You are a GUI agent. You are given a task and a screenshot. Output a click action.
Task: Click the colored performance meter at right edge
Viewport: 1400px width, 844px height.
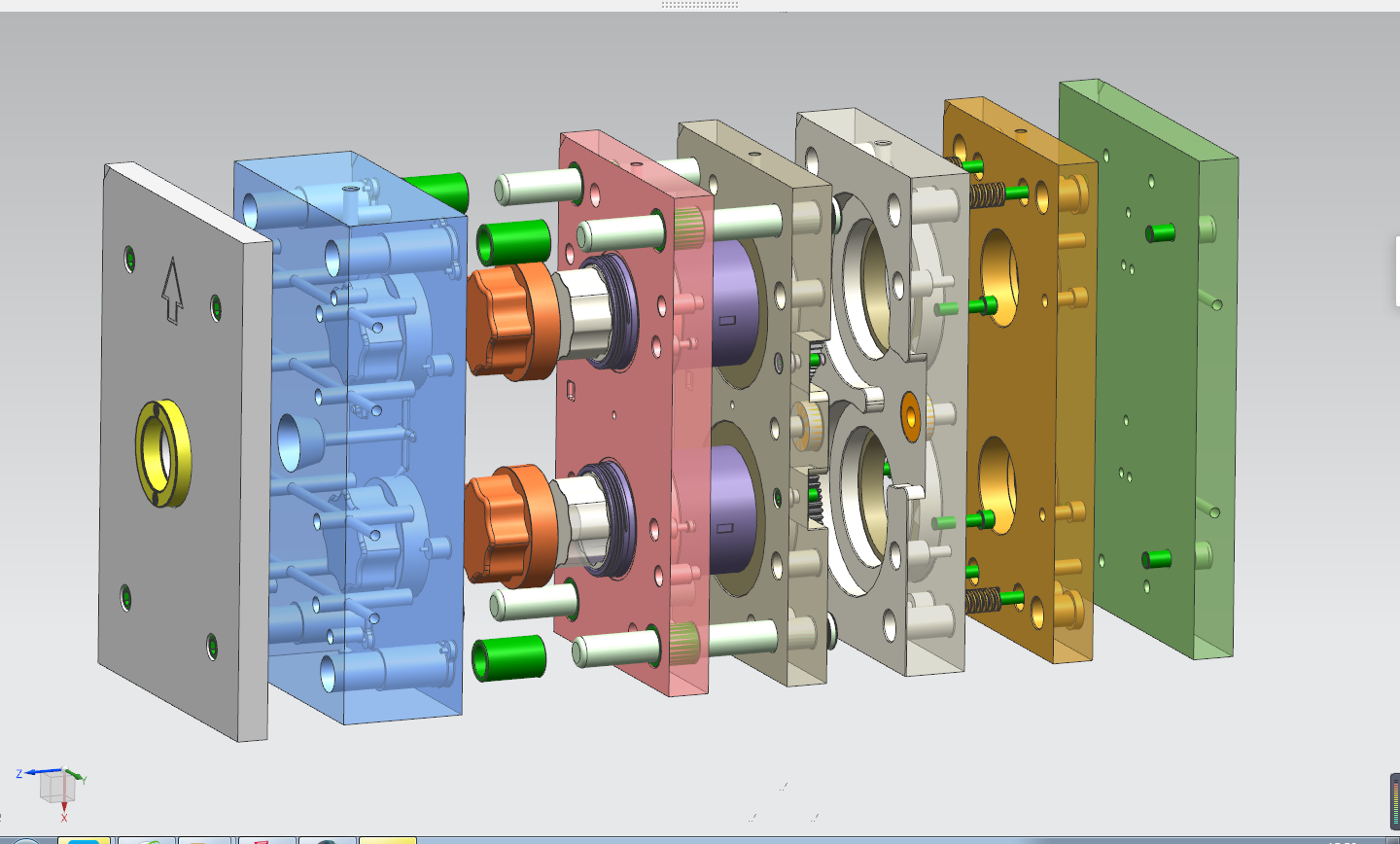(x=1395, y=800)
